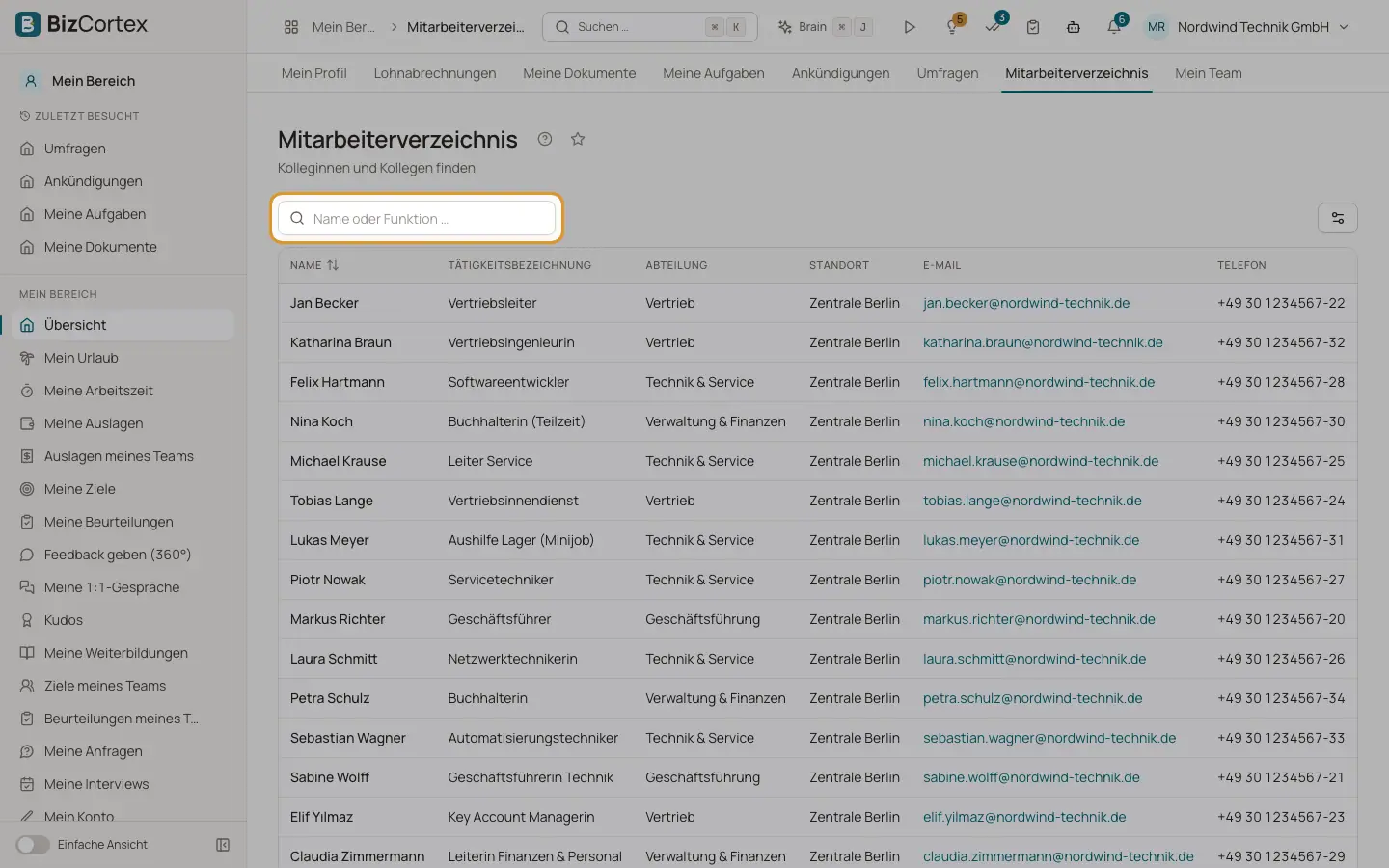Screen dimensions: 1389x868
Task: Sort table by the NAME column arrows
Action: pyautogui.click(x=333, y=265)
